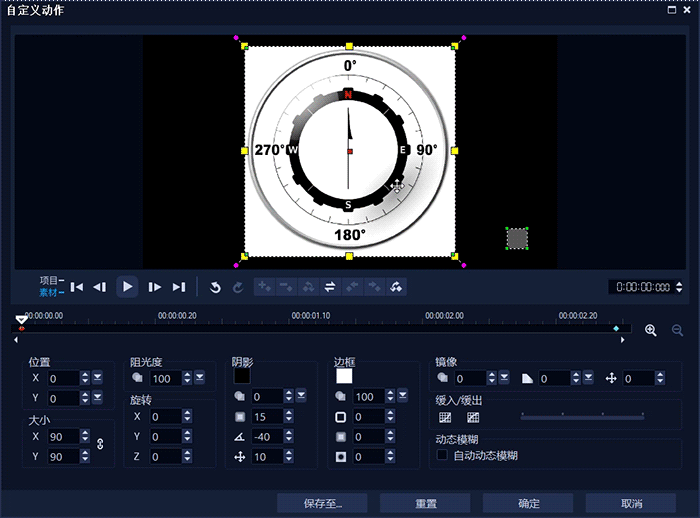
Task: Click the reverse keyframes icon
Action: tap(308, 287)
